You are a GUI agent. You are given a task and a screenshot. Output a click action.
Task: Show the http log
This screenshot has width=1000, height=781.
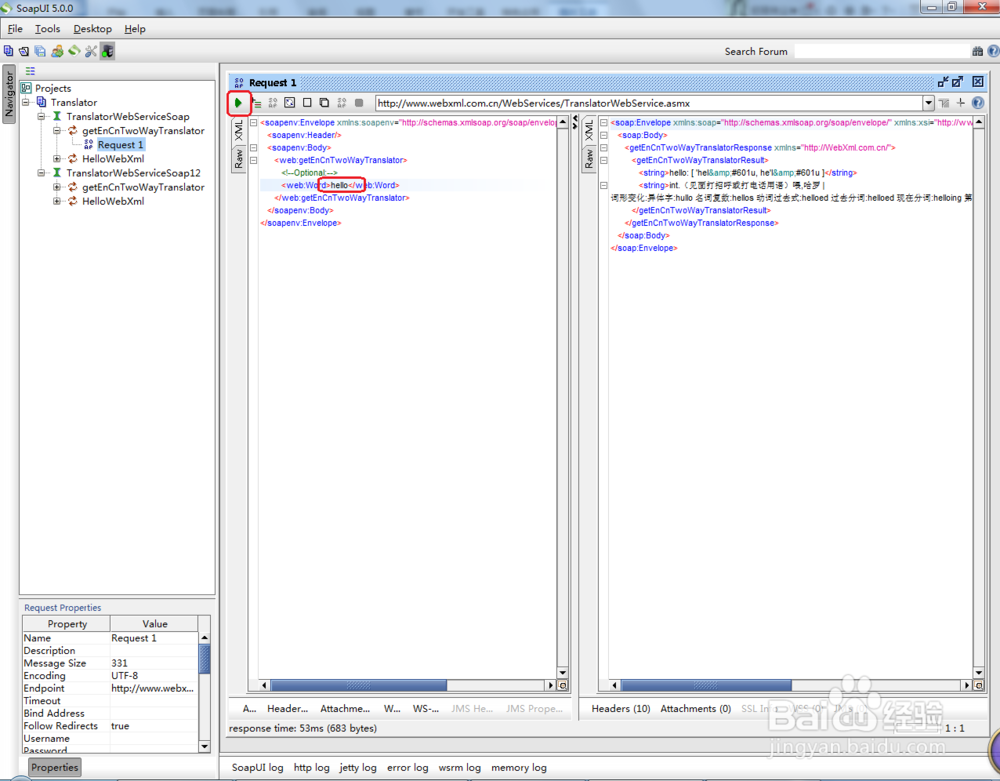(311, 768)
